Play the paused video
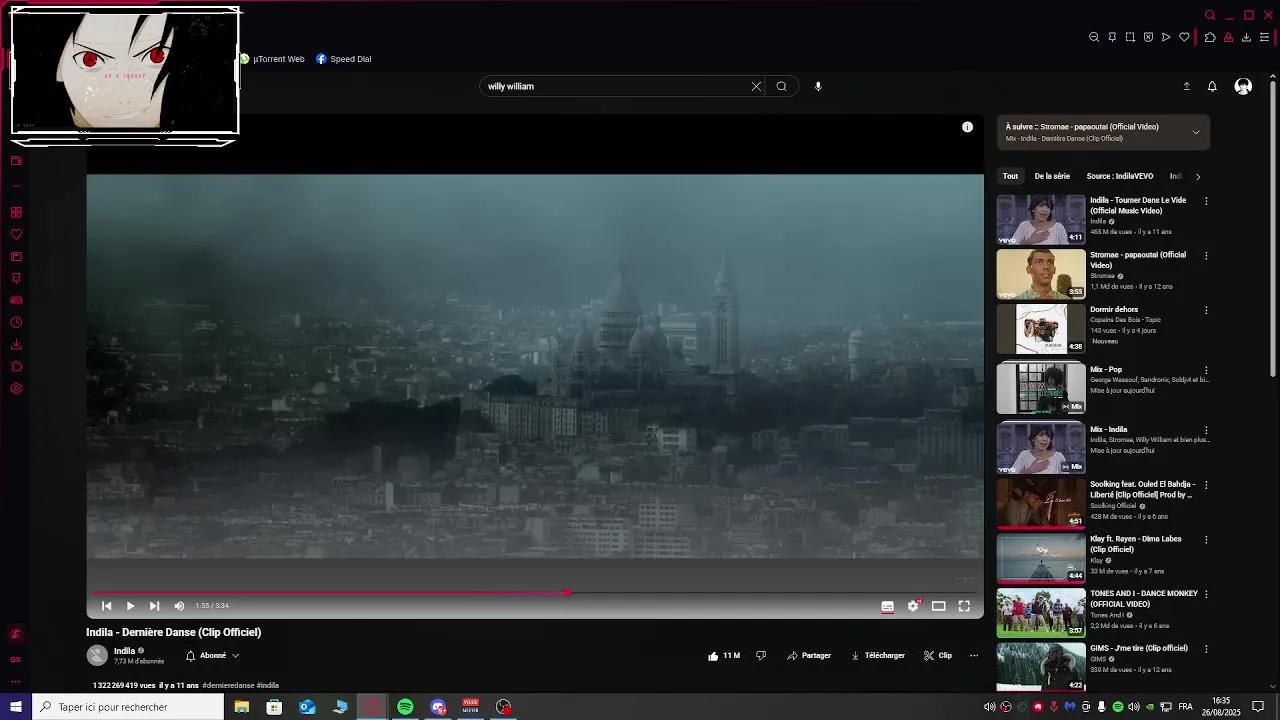The height and width of the screenshot is (720, 1280). tap(130, 606)
